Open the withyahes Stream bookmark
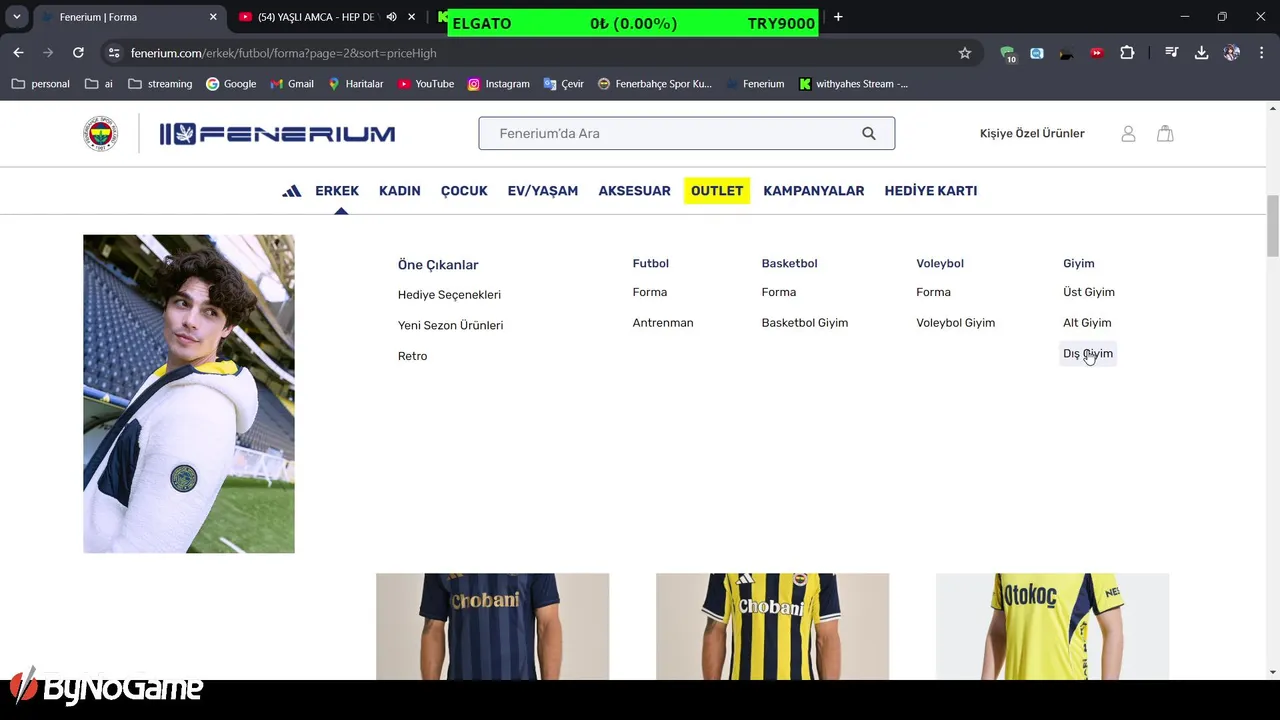Viewport: 1280px width, 720px height. pyautogui.click(x=853, y=84)
